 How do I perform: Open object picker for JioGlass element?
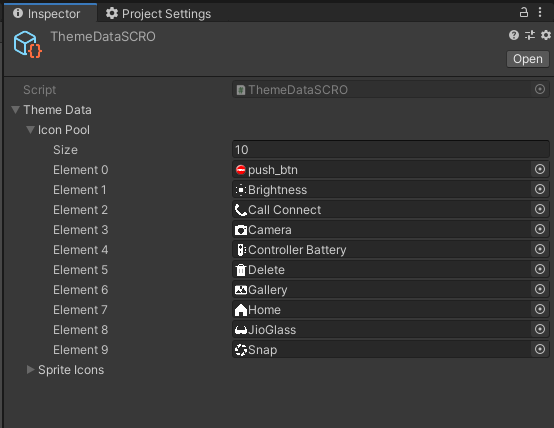(x=540, y=329)
